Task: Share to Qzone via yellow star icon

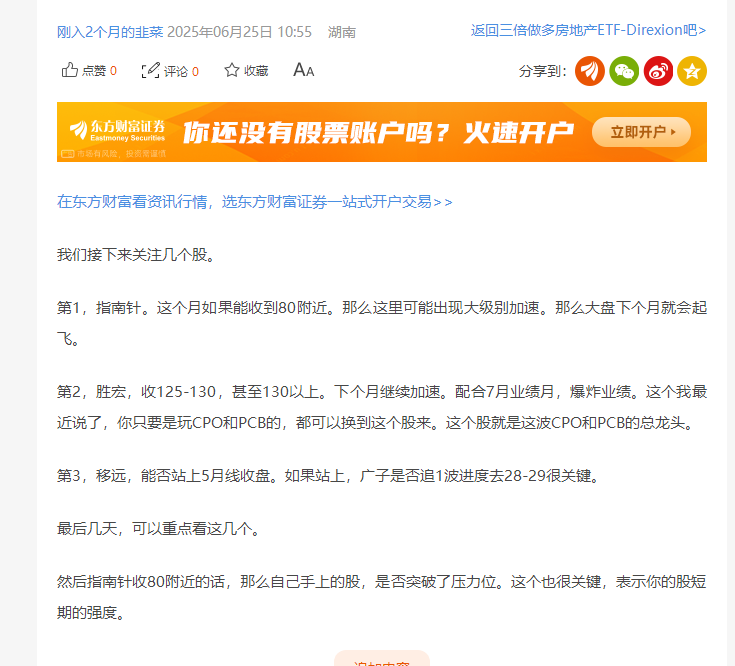Action: pyautogui.click(x=692, y=71)
